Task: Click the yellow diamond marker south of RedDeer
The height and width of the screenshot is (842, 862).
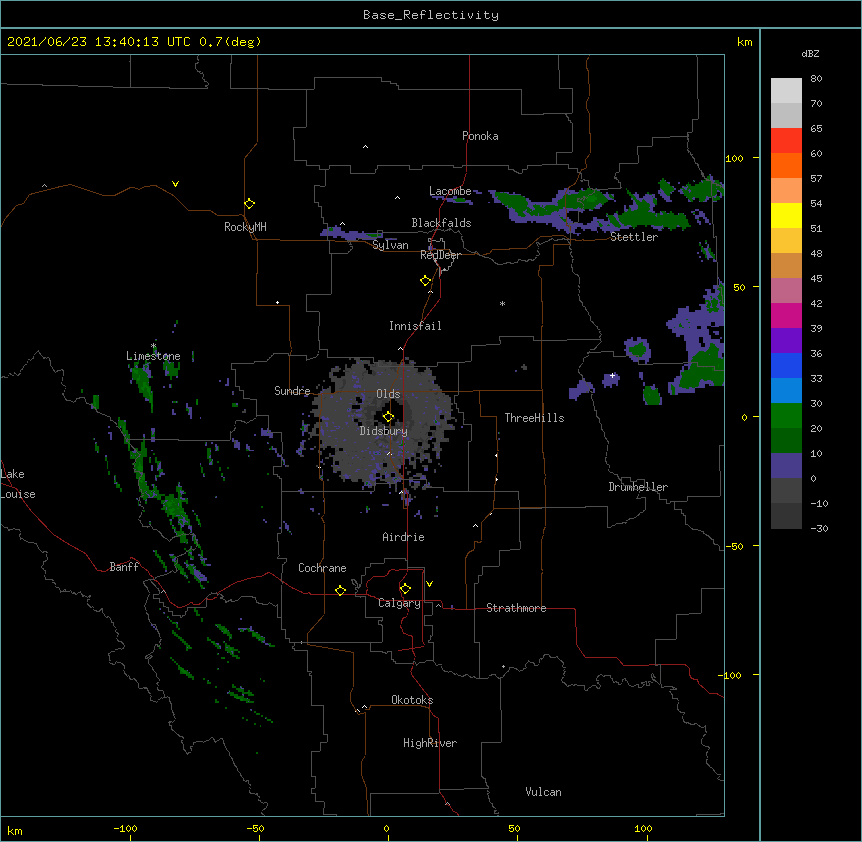Action: click(425, 281)
